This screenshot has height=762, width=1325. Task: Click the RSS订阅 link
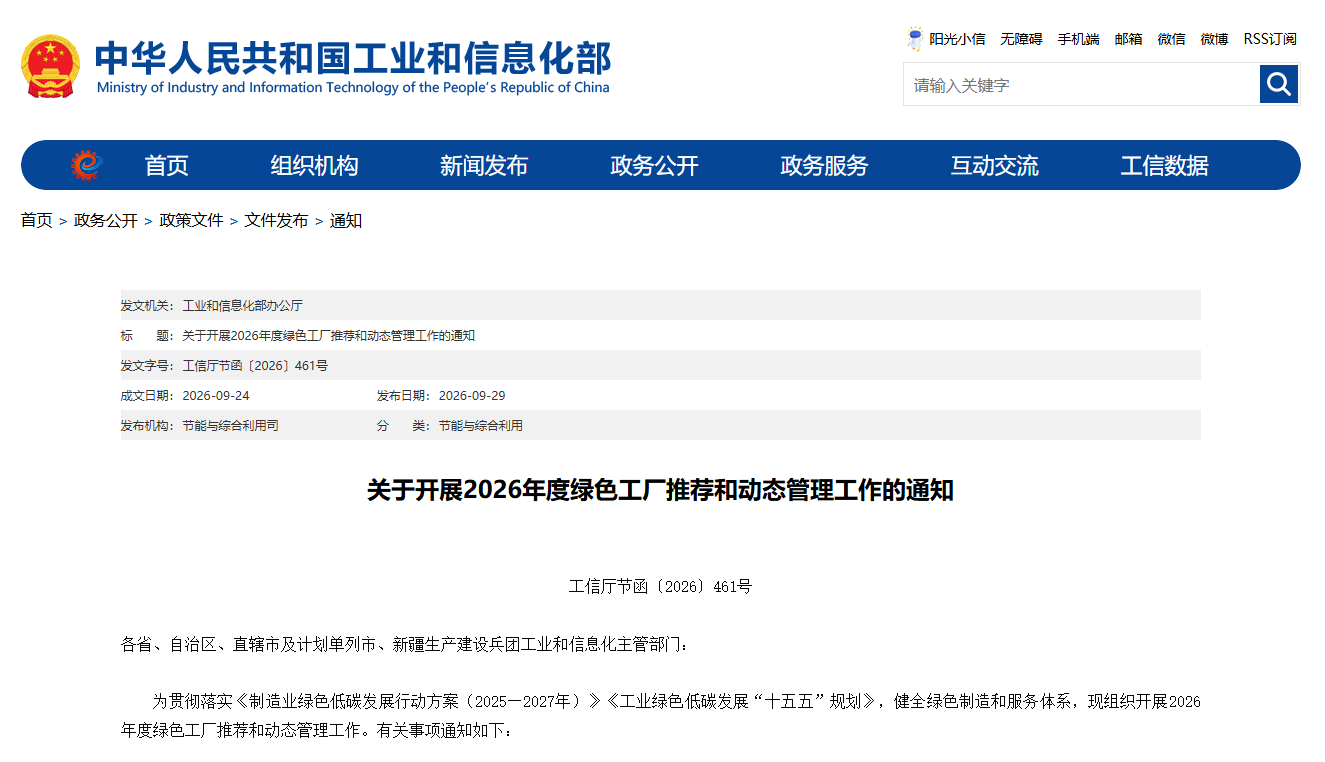click(x=1270, y=39)
